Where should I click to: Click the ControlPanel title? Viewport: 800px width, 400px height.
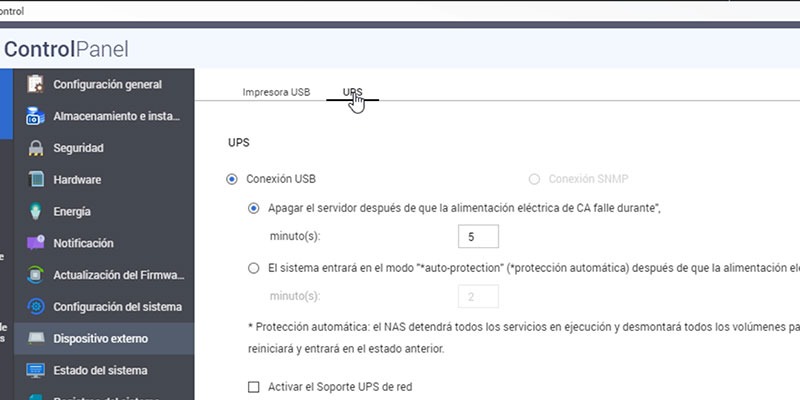[66, 49]
